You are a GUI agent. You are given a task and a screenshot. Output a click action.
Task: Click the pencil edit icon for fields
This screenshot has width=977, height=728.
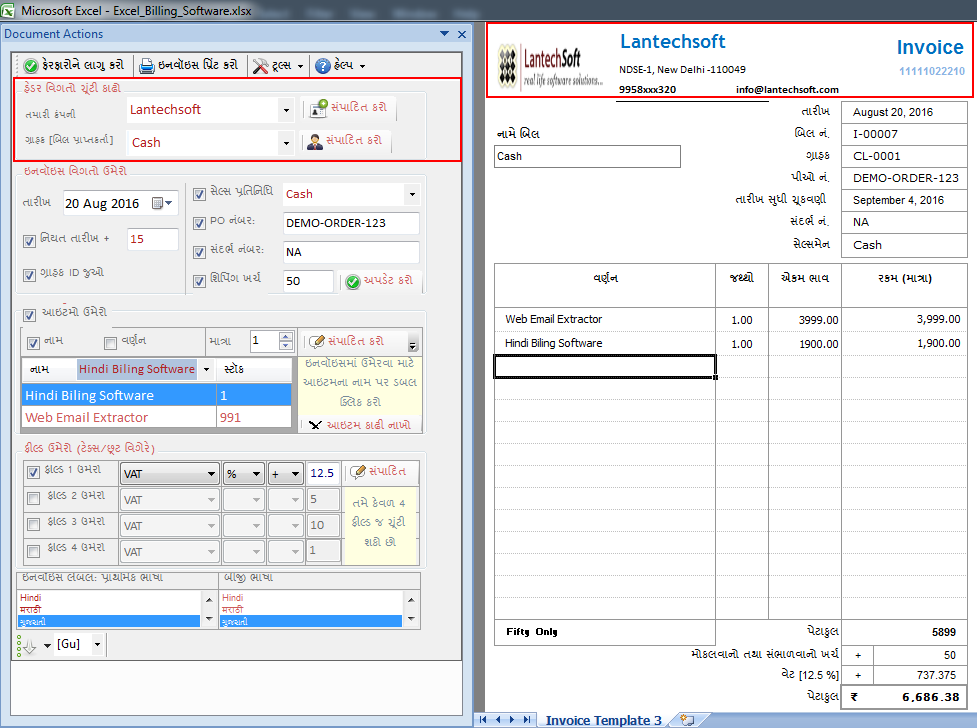358,472
